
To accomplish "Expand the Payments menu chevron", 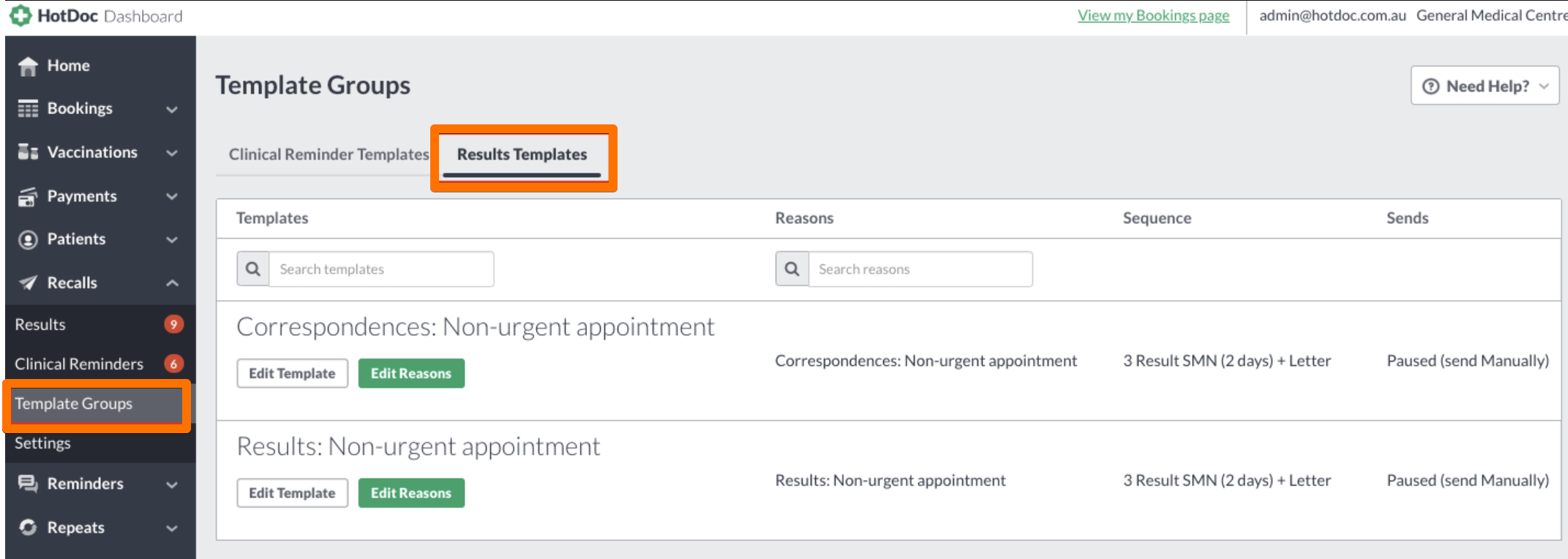I will point(172,196).
